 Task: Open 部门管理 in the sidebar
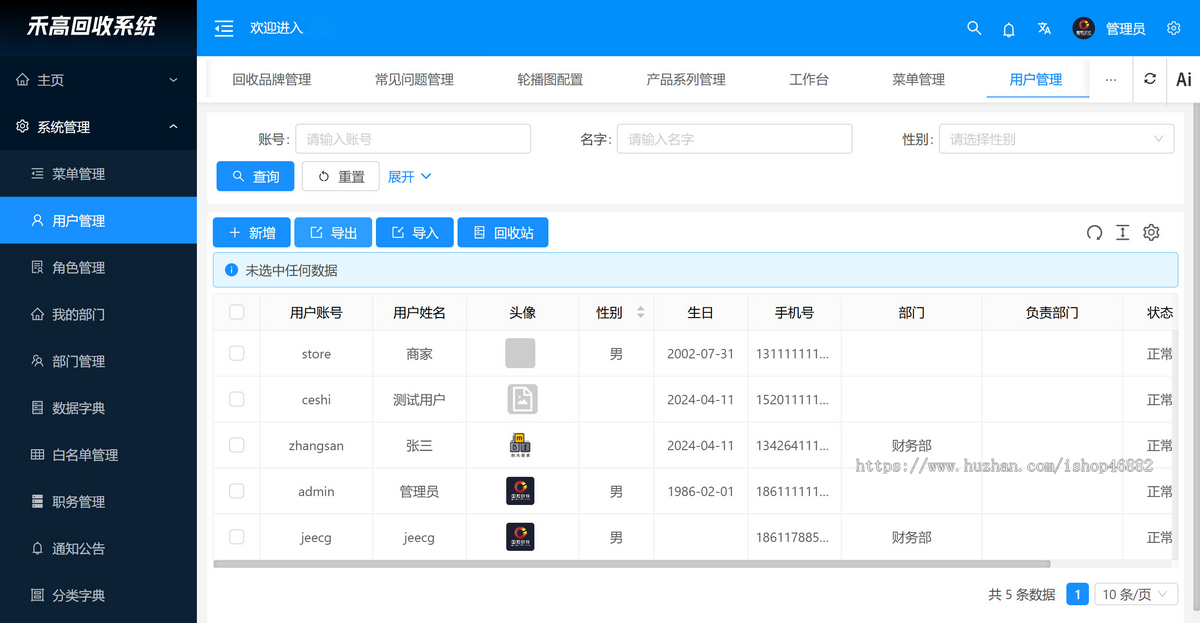[x=98, y=361]
